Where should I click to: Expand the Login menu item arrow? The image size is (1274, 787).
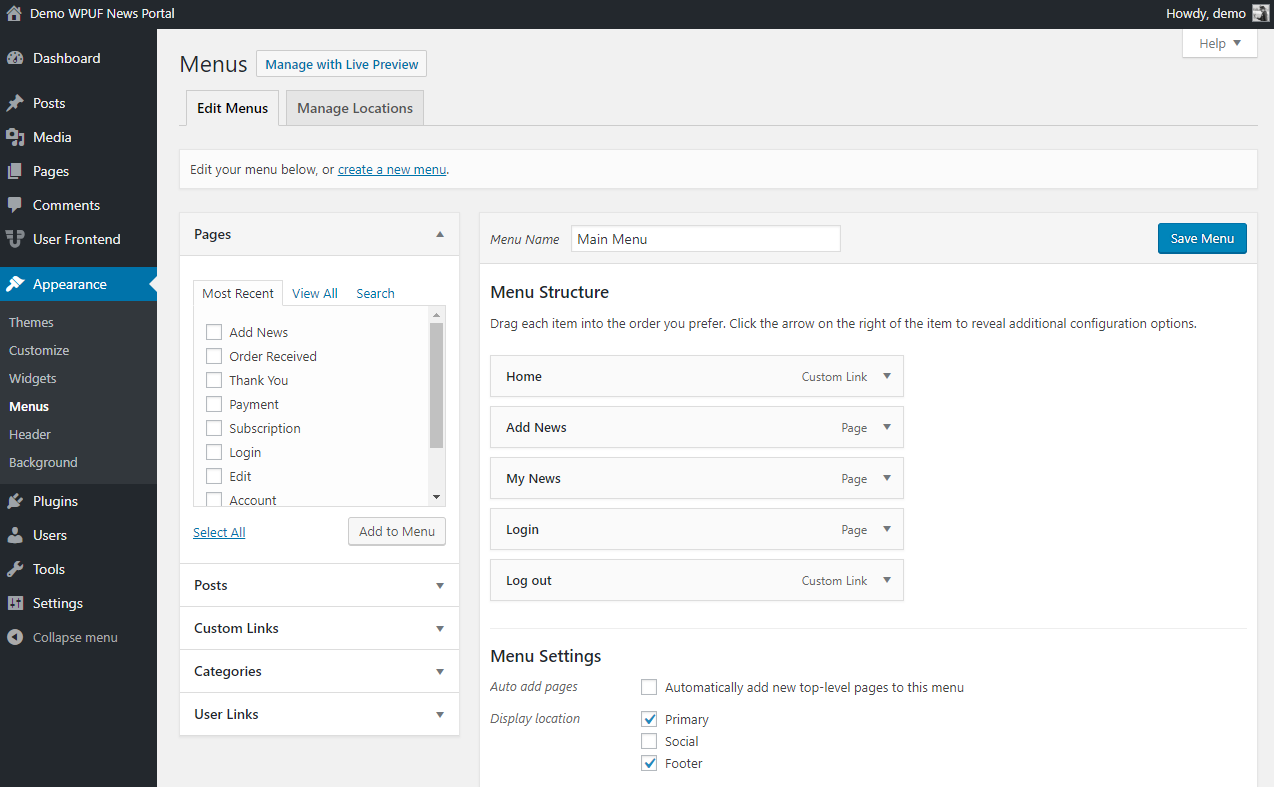tap(886, 529)
